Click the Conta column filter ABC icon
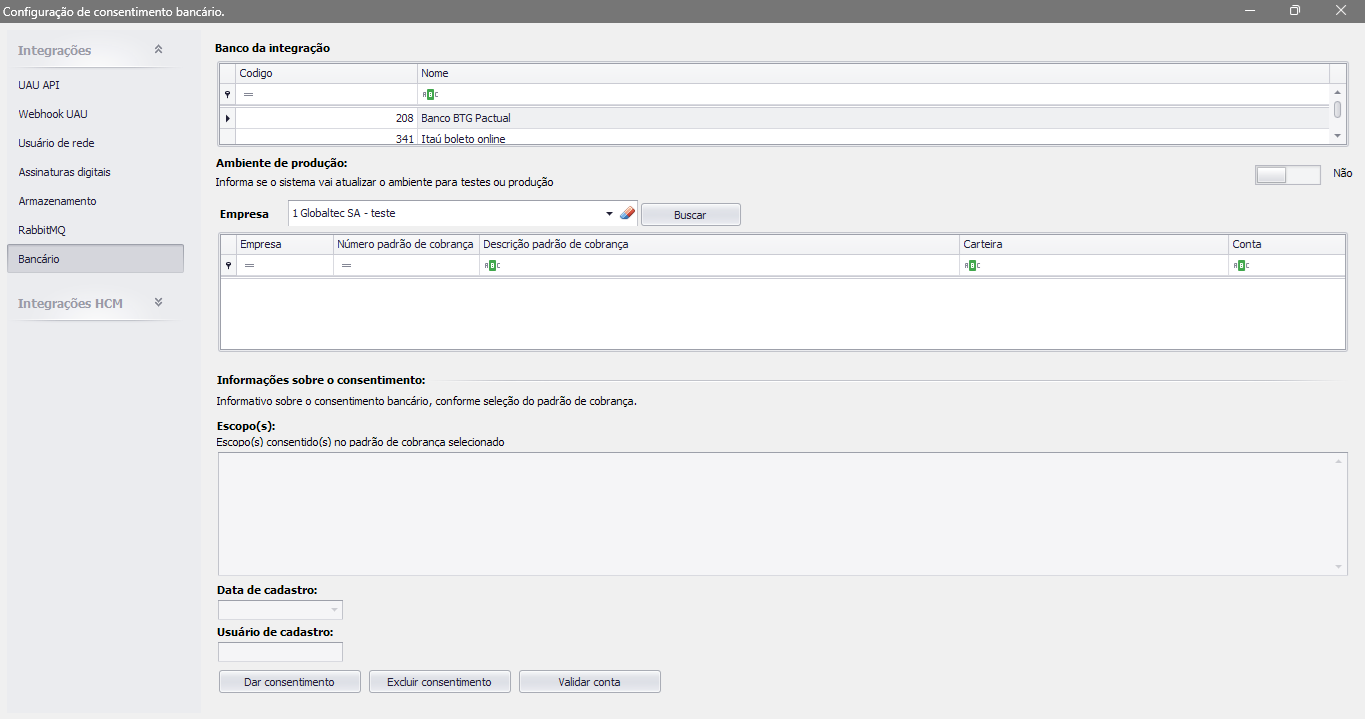The width and height of the screenshot is (1365, 719). pyautogui.click(x=1241, y=265)
